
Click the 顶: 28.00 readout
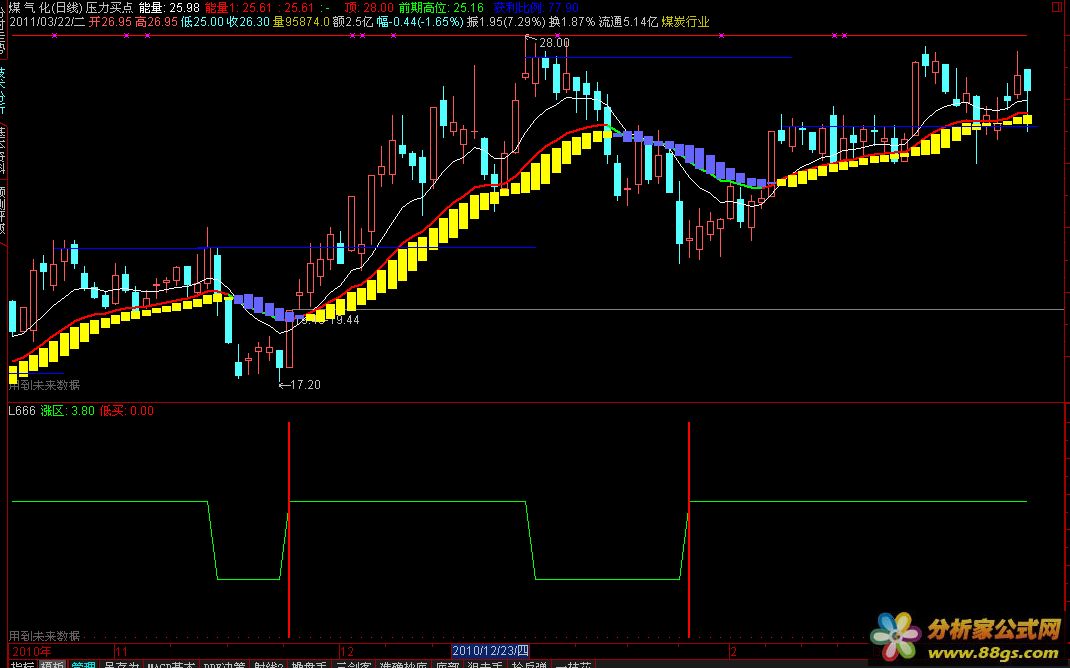tap(369, 8)
